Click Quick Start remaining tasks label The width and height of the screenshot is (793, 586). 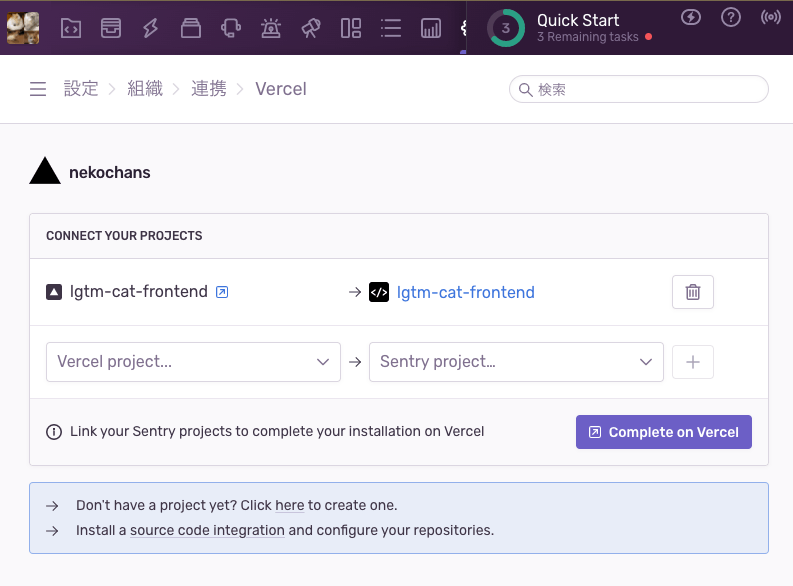tap(587, 37)
